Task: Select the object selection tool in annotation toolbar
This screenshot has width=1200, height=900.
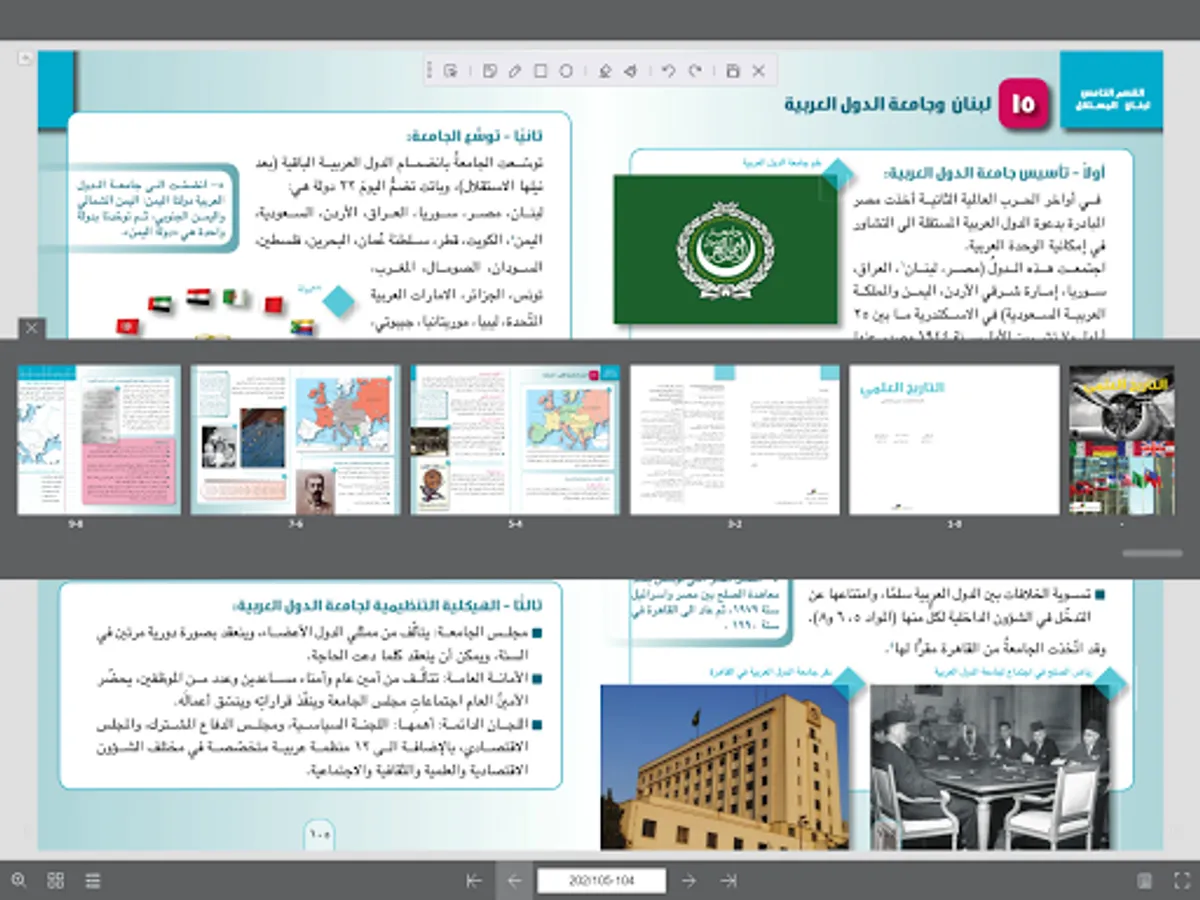Action: 452,71
